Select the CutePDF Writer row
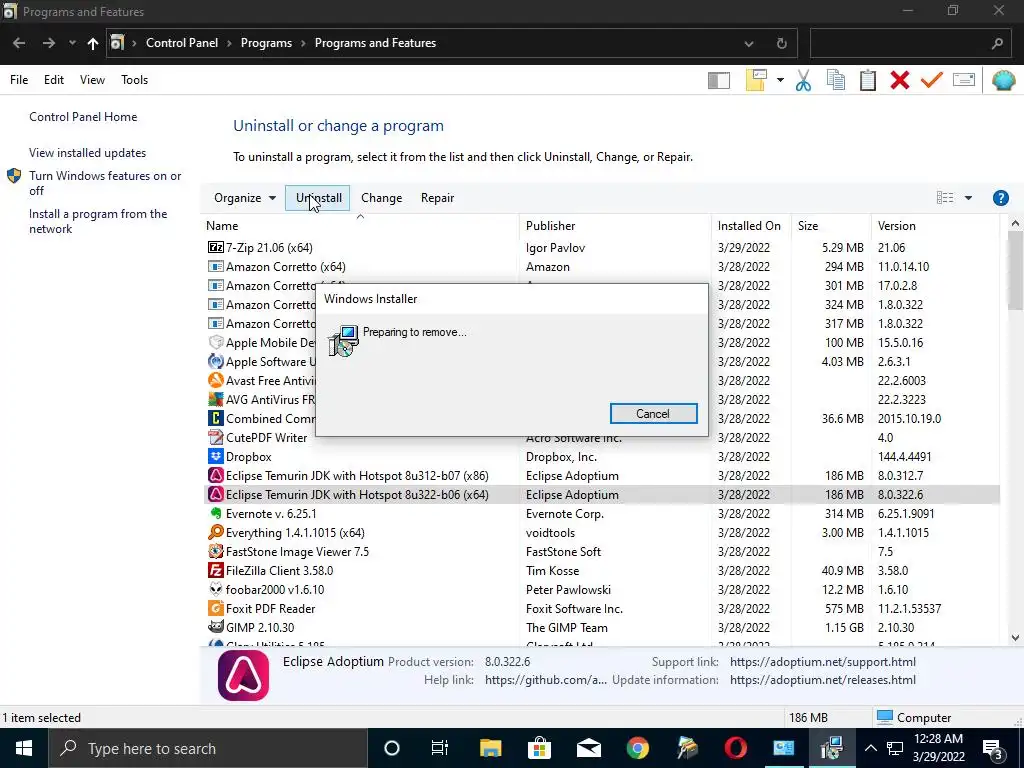Viewport: 1024px width, 768px height. pos(601,438)
